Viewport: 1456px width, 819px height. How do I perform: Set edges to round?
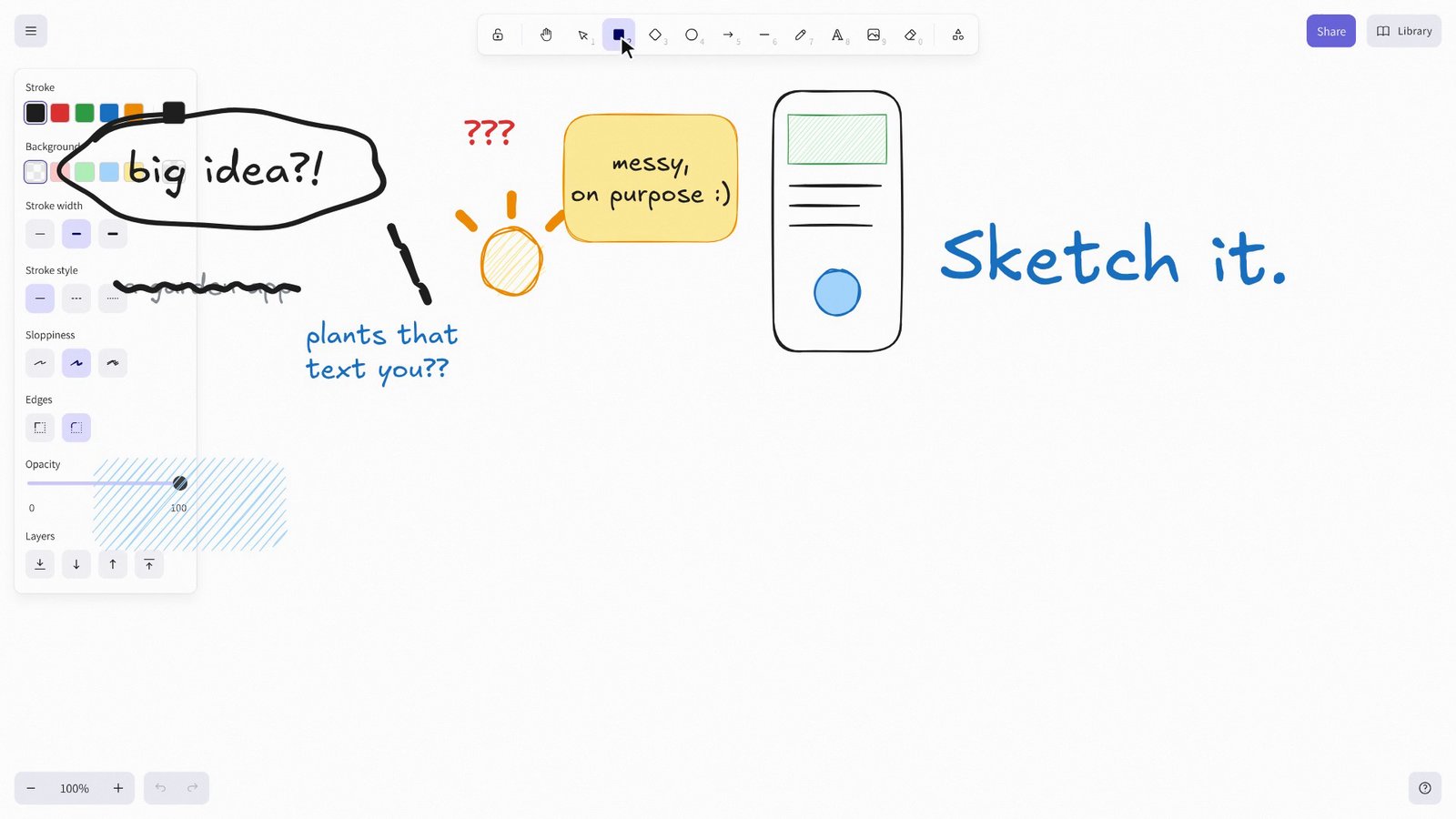coord(76,428)
